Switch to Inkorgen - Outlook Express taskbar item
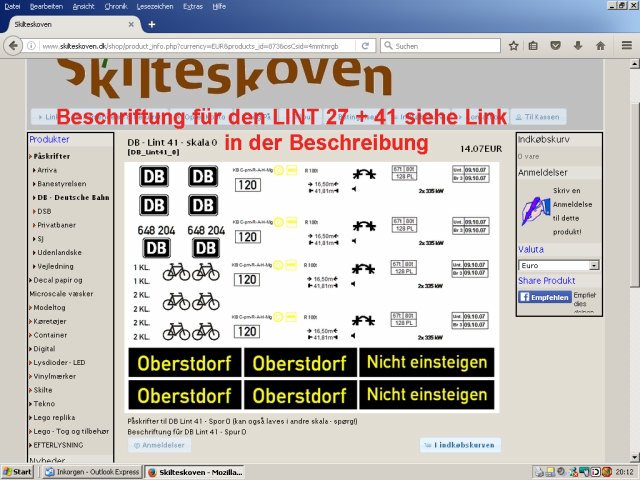Image resolution: width=640 pixels, height=480 pixels. (x=92, y=472)
